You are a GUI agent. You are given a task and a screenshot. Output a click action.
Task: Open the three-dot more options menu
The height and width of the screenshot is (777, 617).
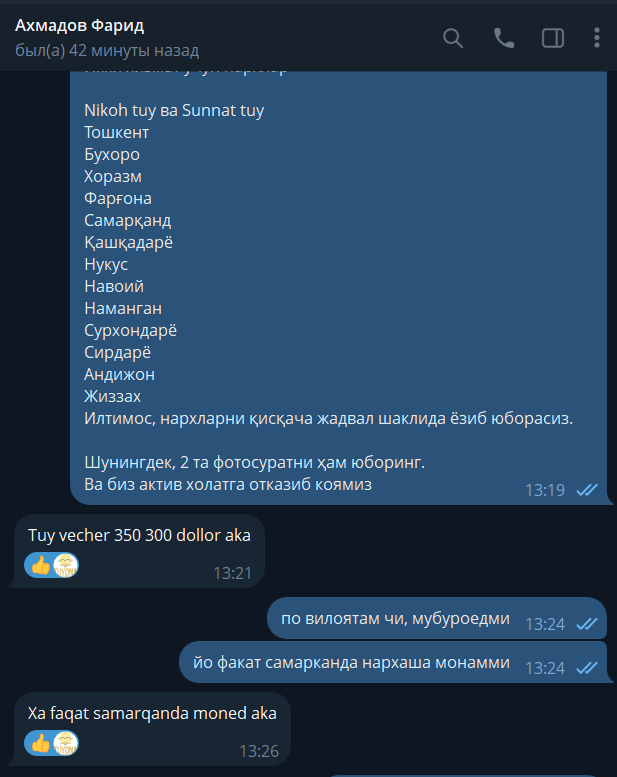click(597, 38)
